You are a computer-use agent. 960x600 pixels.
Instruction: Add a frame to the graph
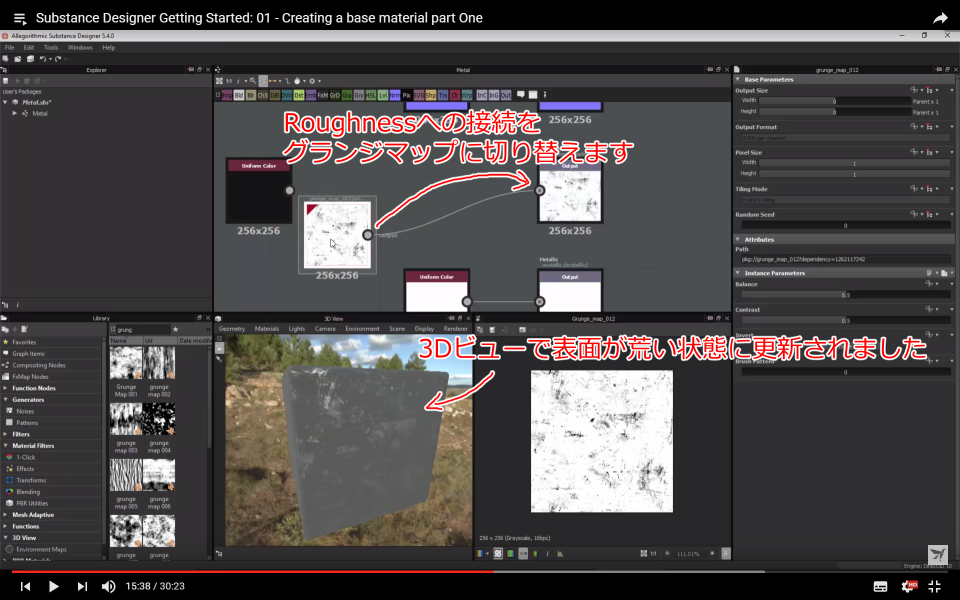[x=533, y=95]
